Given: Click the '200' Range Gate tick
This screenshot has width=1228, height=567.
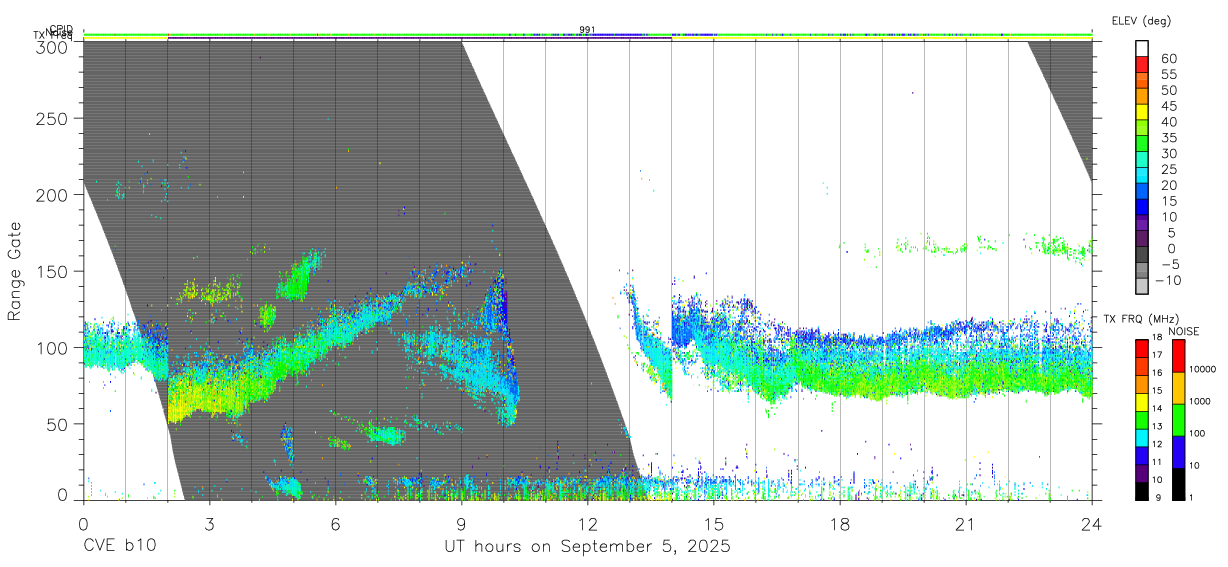Looking at the screenshot, I should click(x=51, y=195).
